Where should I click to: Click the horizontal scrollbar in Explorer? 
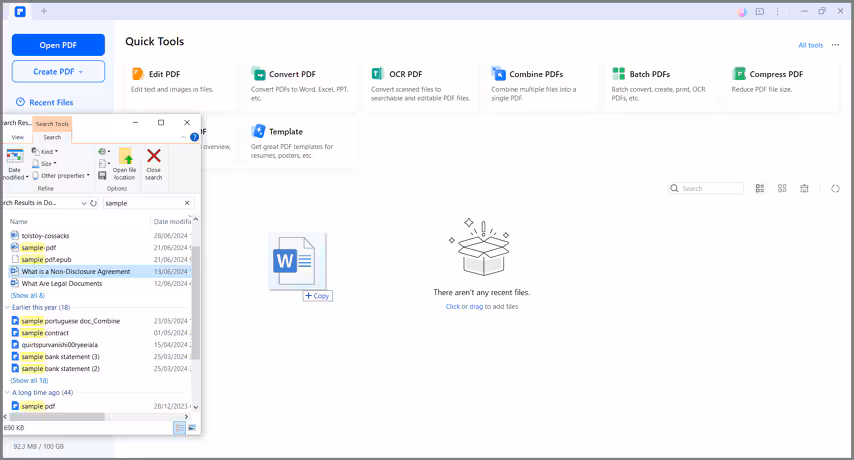[x=60, y=416]
